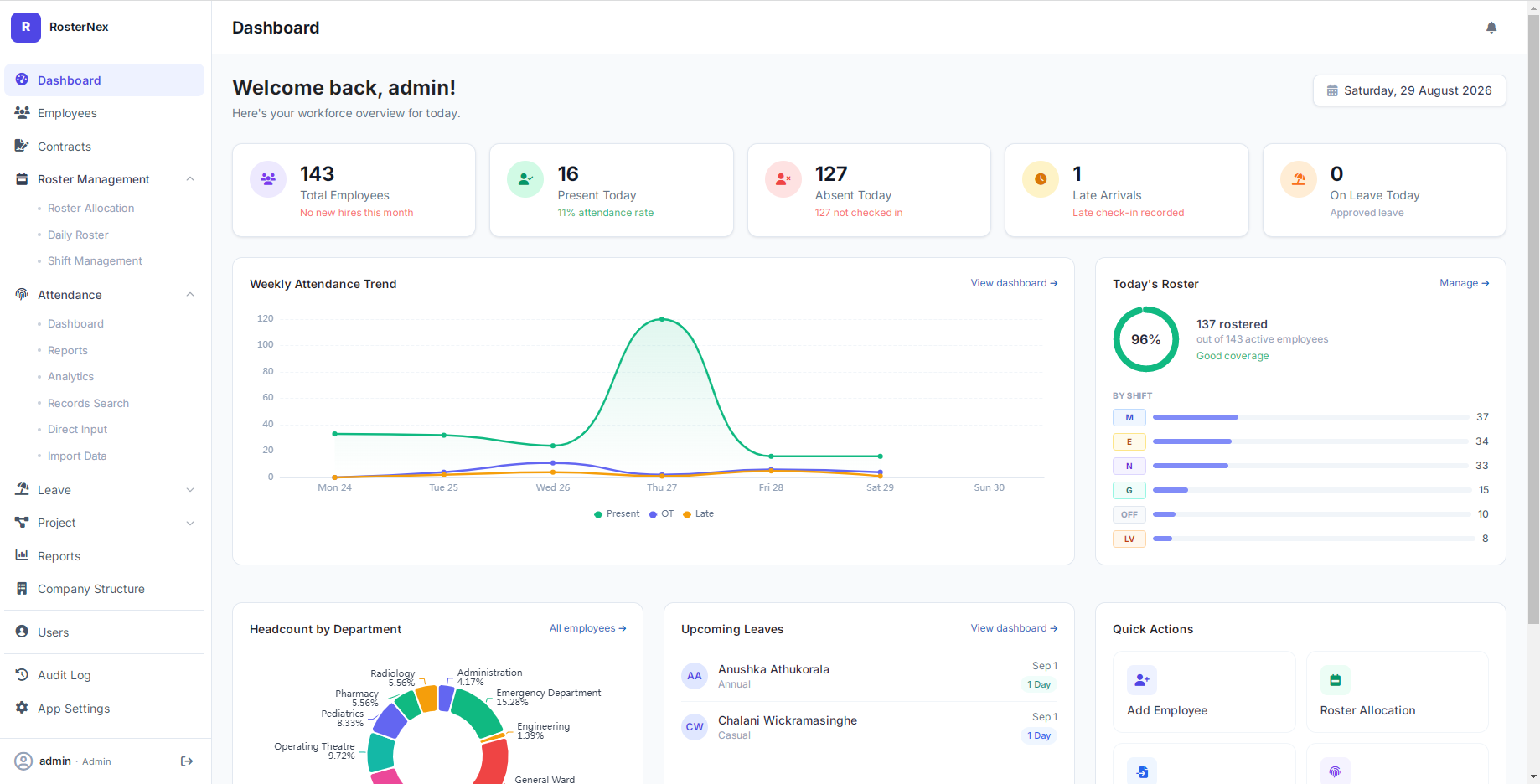1540x784 pixels.
Task: Click the Roster Allocation quick action label
Action: (1367, 710)
